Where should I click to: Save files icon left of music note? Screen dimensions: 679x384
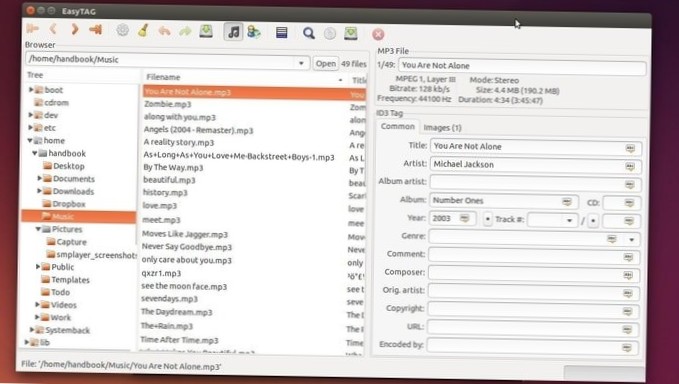206,31
